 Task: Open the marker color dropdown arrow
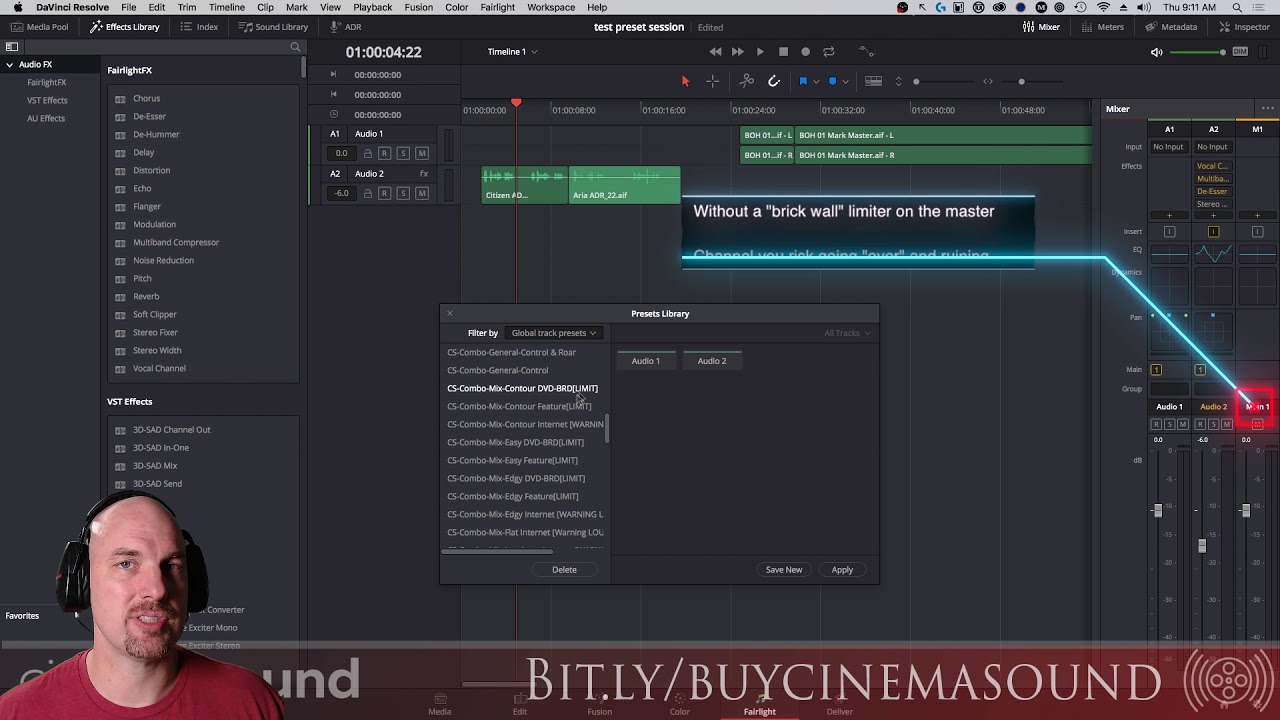[x=845, y=82]
